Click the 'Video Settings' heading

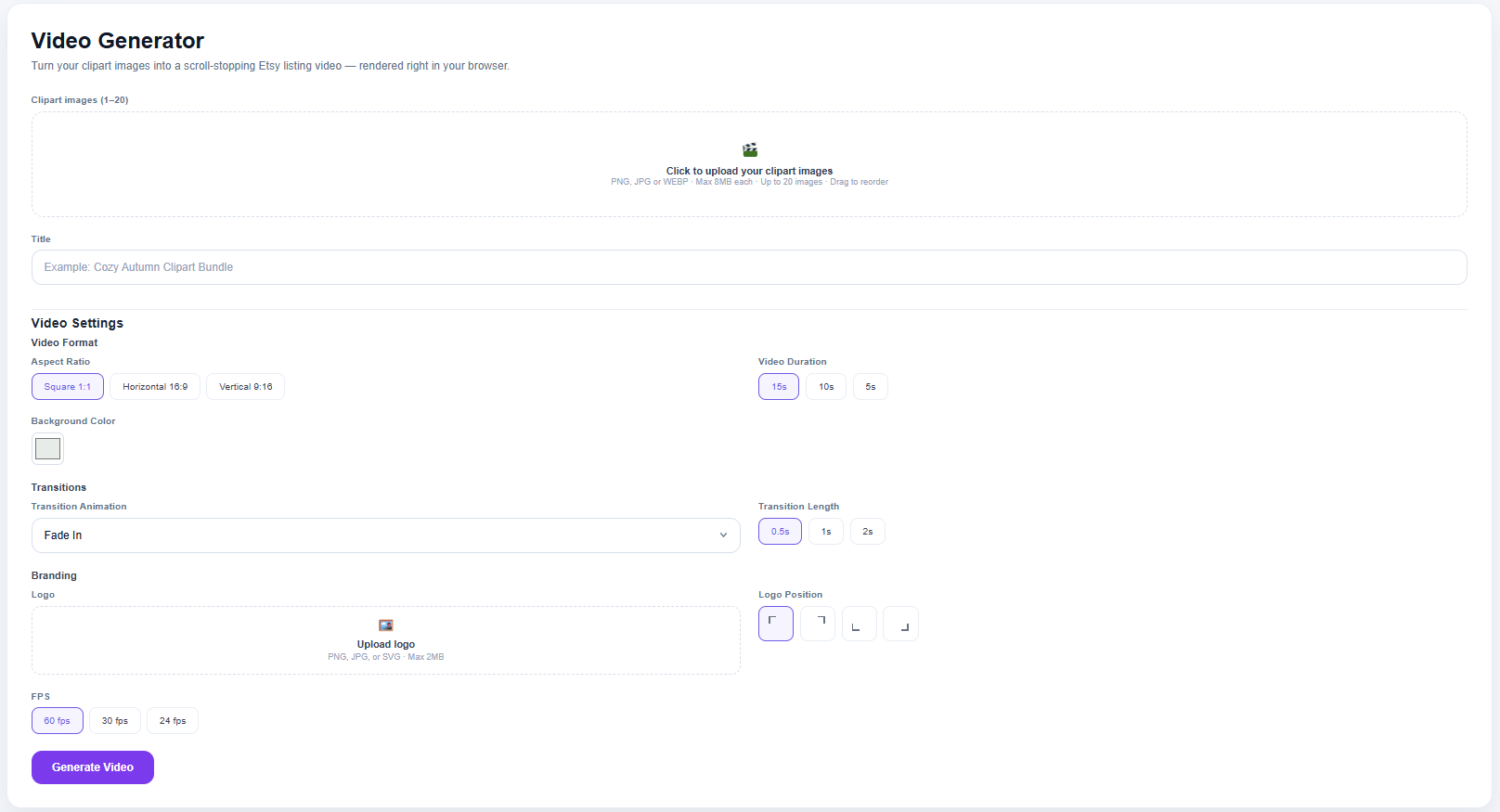pos(77,323)
